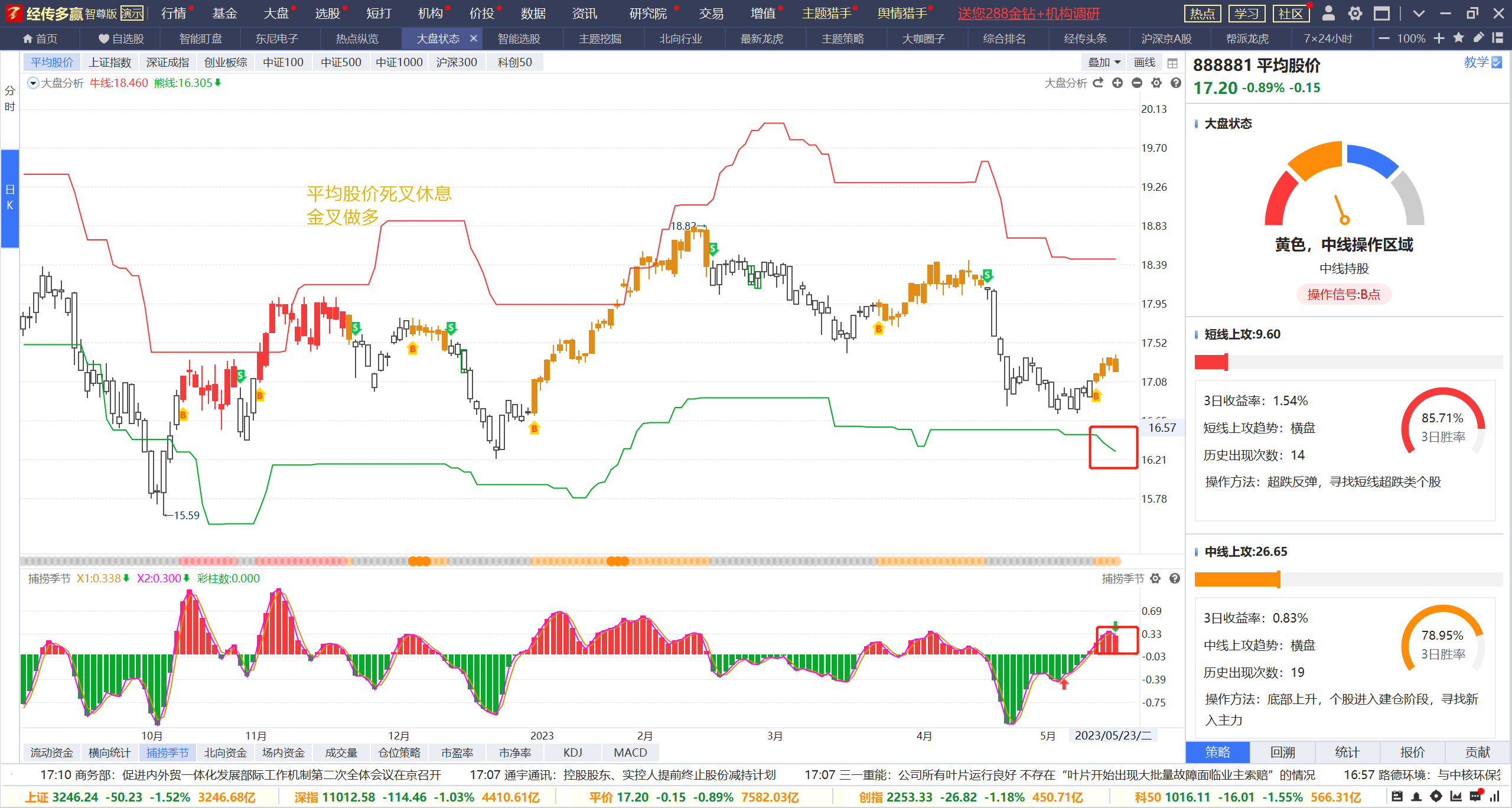The image size is (1512, 808).
Task: Switch to 日K chart mode
Action: click(9, 197)
